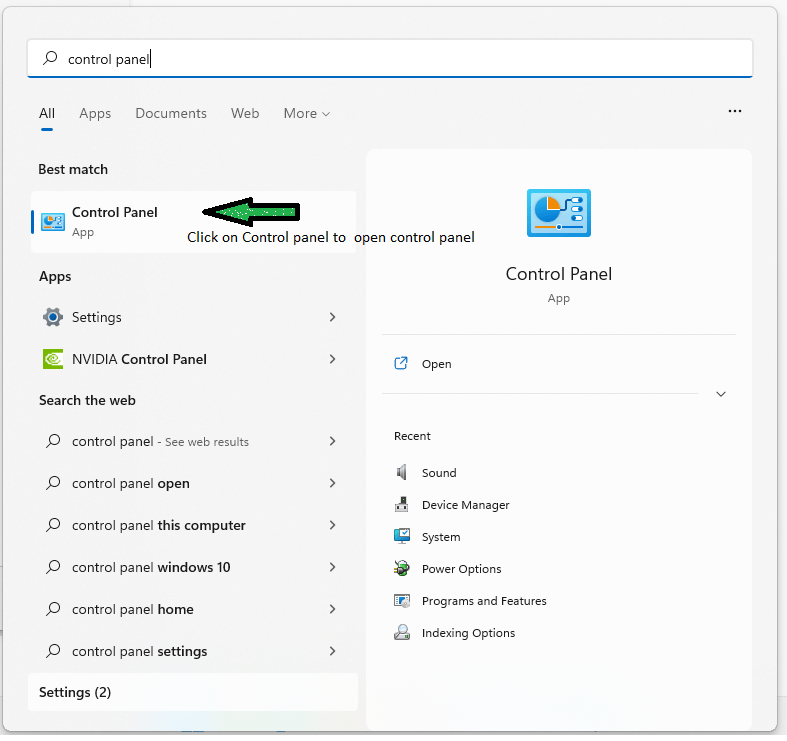This screenshot has height=741, width=787.
Task: Expand 'control panel settings' suggestion chevron
Action: pyautogui.click(x=332, y=652)
